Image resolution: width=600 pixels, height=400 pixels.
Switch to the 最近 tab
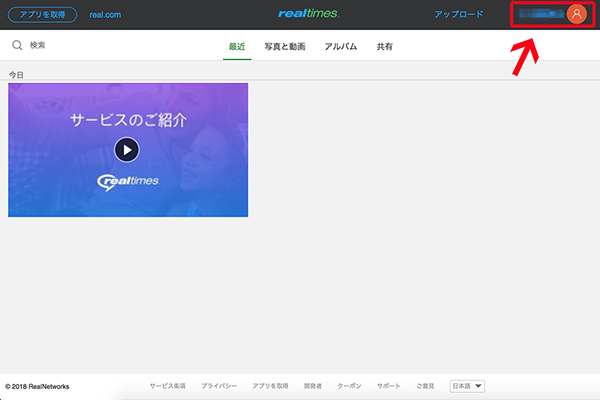coord(237,47)
